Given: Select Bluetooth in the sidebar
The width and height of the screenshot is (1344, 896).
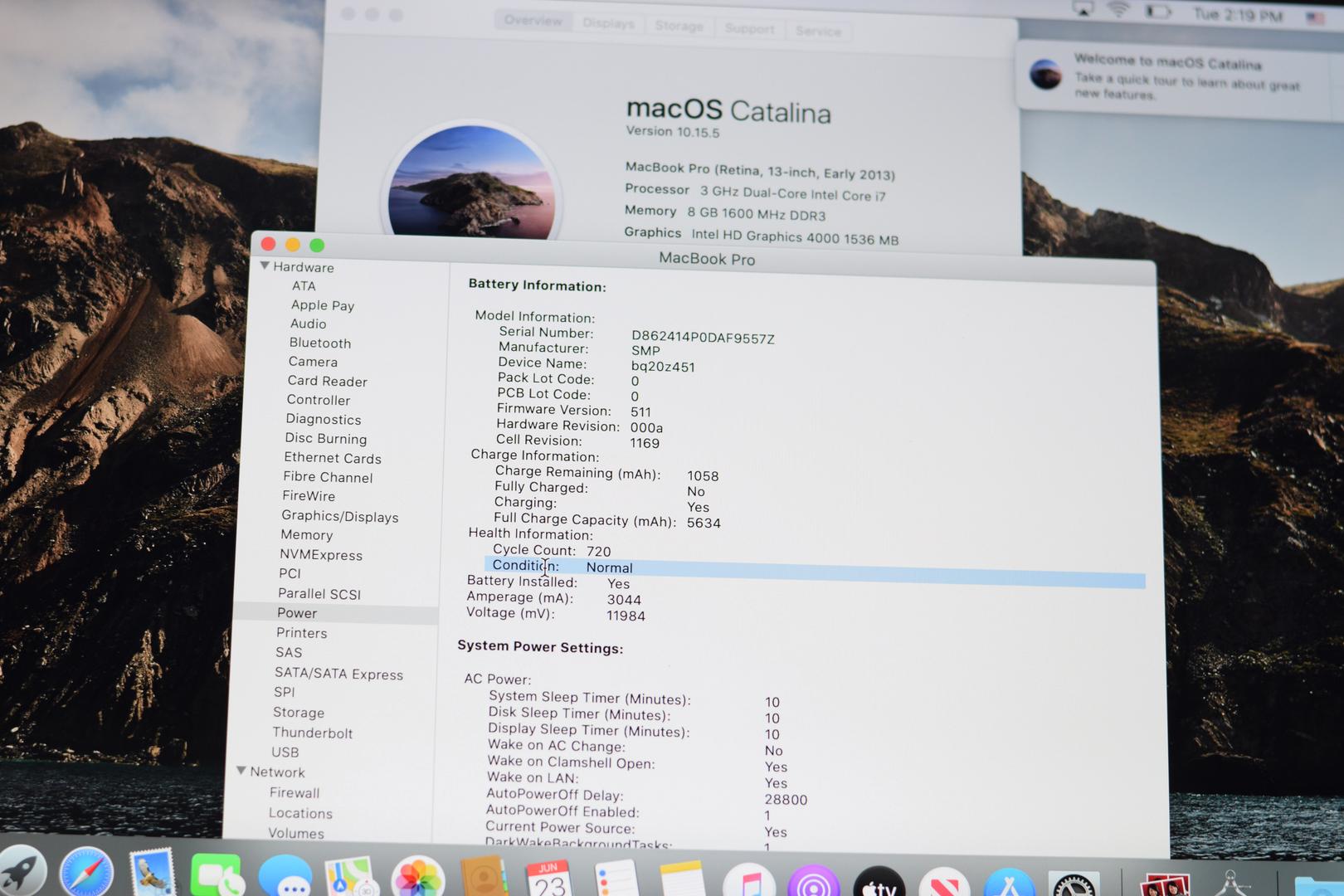Looking at the screenshot, I should click(320, 343).
